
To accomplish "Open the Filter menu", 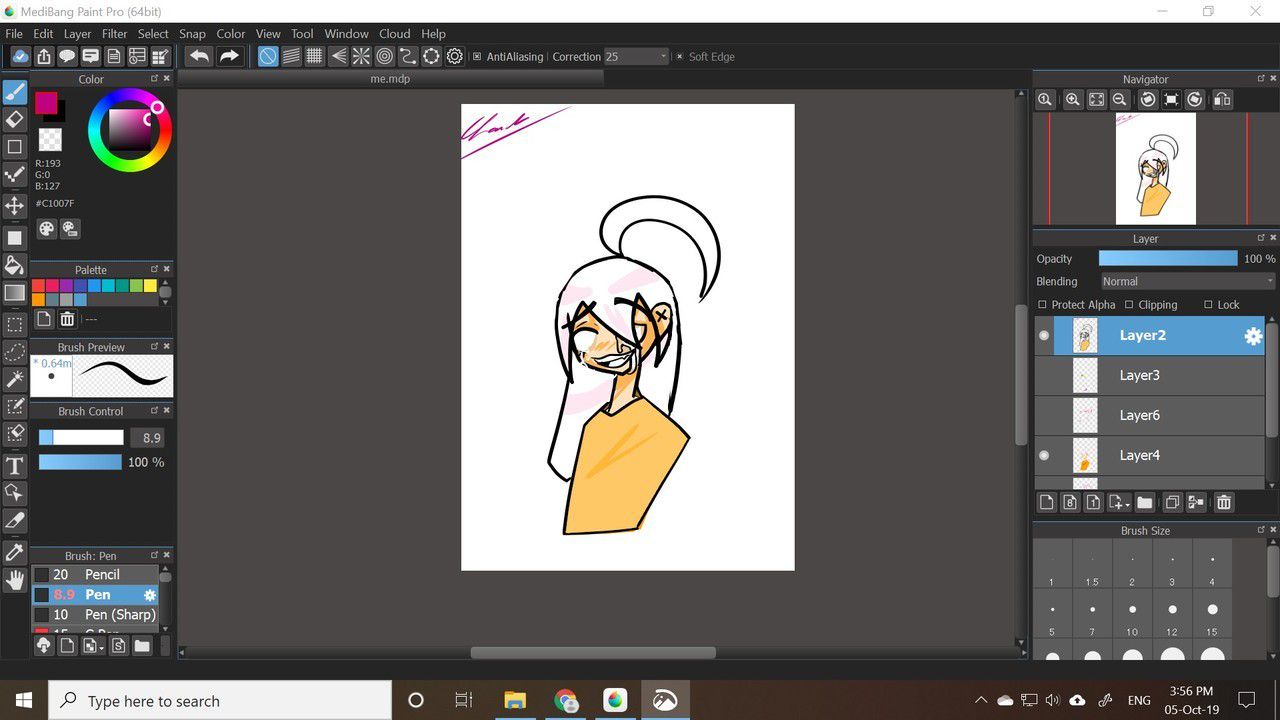I will 115,34.
